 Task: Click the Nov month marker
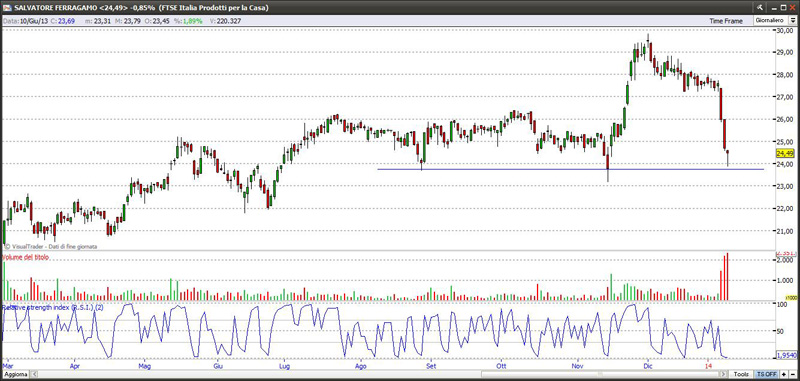tap(578, 366)
